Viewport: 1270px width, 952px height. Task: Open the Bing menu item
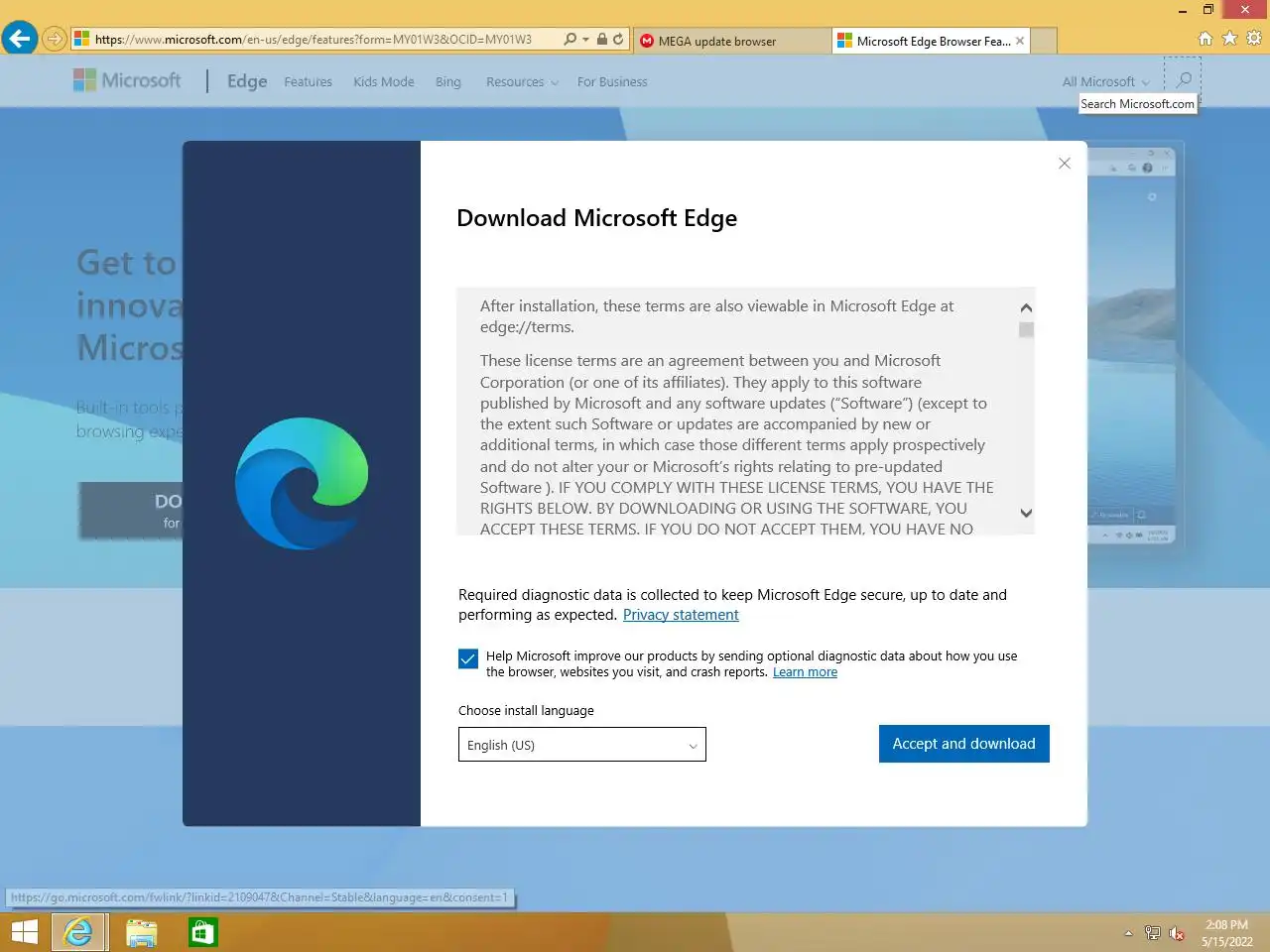click(x=448, y=82)
